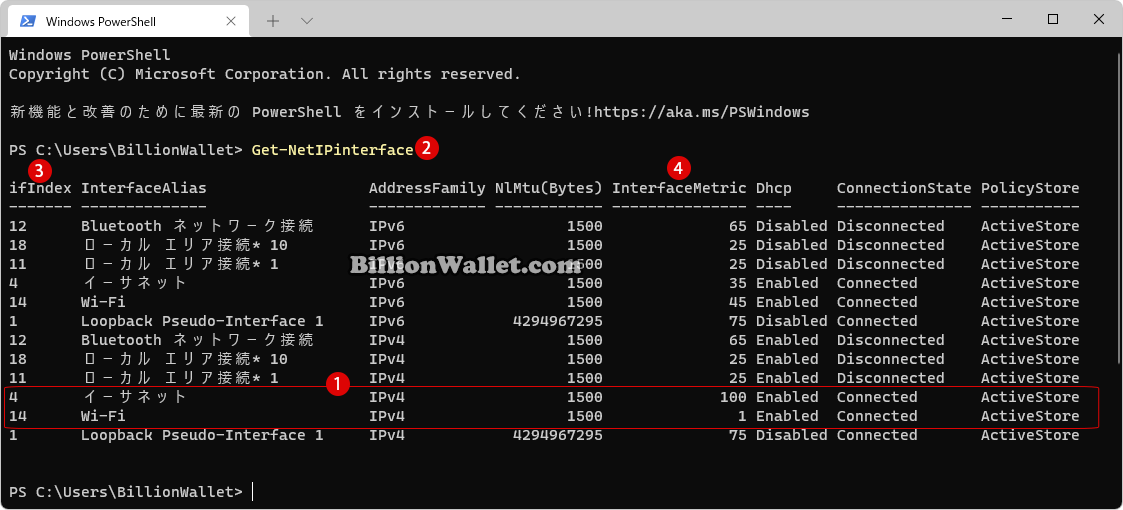Click metric value 1 in Wi-Fi IPv4 row
Viewport: 1123px width, 510px height.
[x=742, y=415]
